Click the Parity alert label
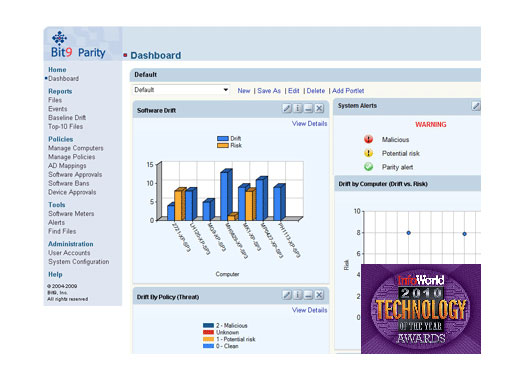The width and height of the screenshot is (522, 378). pos(397,167)
